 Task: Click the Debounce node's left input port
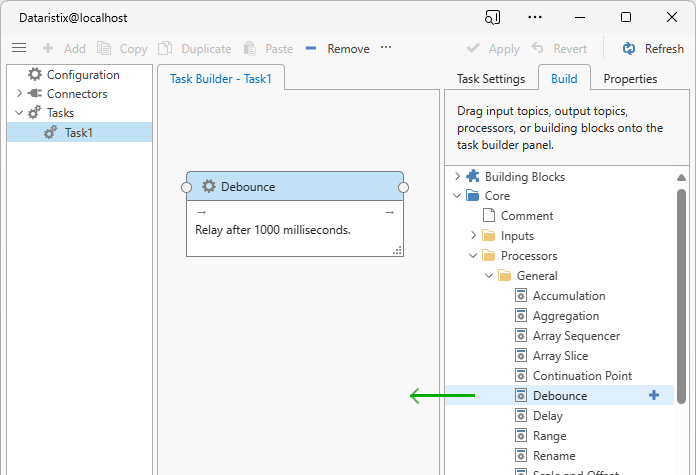pyautogui.click(x=187, y=187)
